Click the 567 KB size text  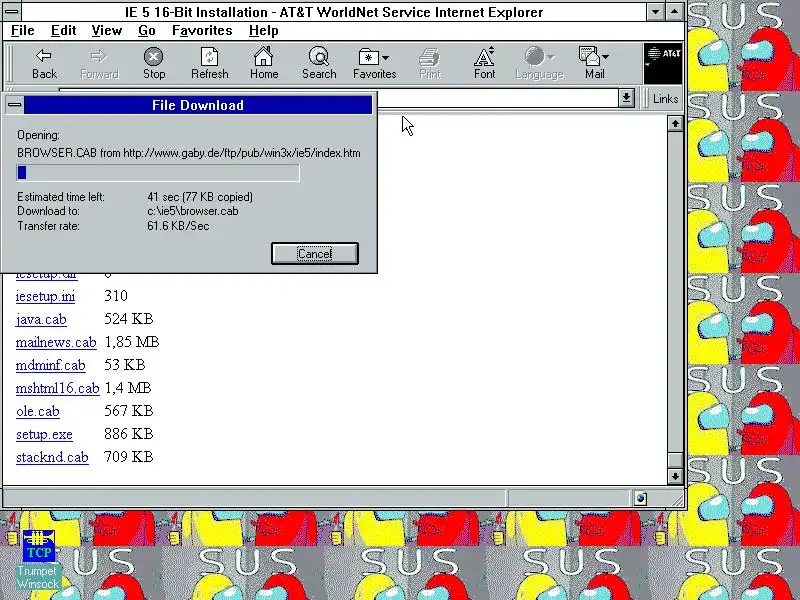pyautogui.click(x=129, y=411)
